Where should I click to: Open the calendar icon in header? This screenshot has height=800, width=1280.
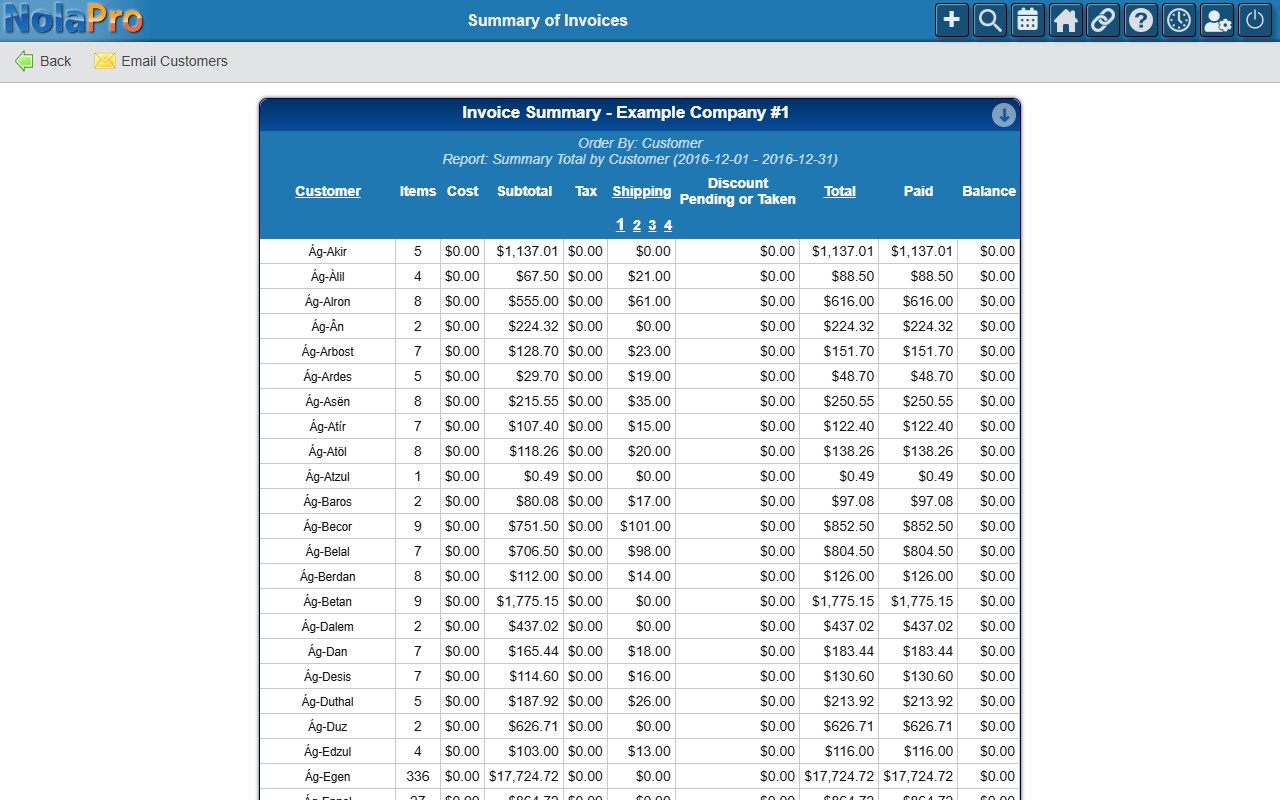pos(1028,20)
